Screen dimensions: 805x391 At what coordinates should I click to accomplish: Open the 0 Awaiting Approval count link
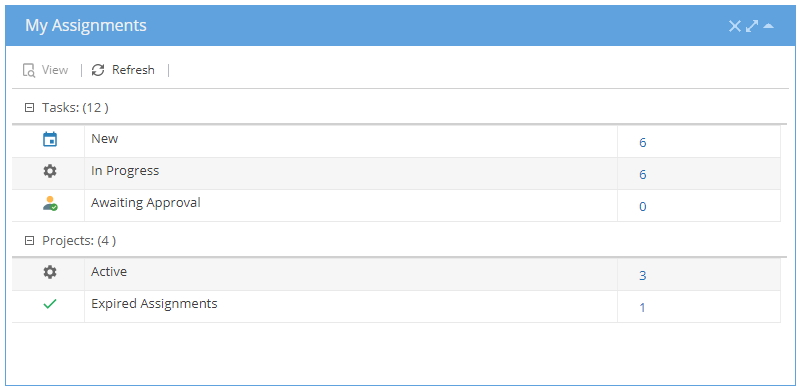click(642, 207)
